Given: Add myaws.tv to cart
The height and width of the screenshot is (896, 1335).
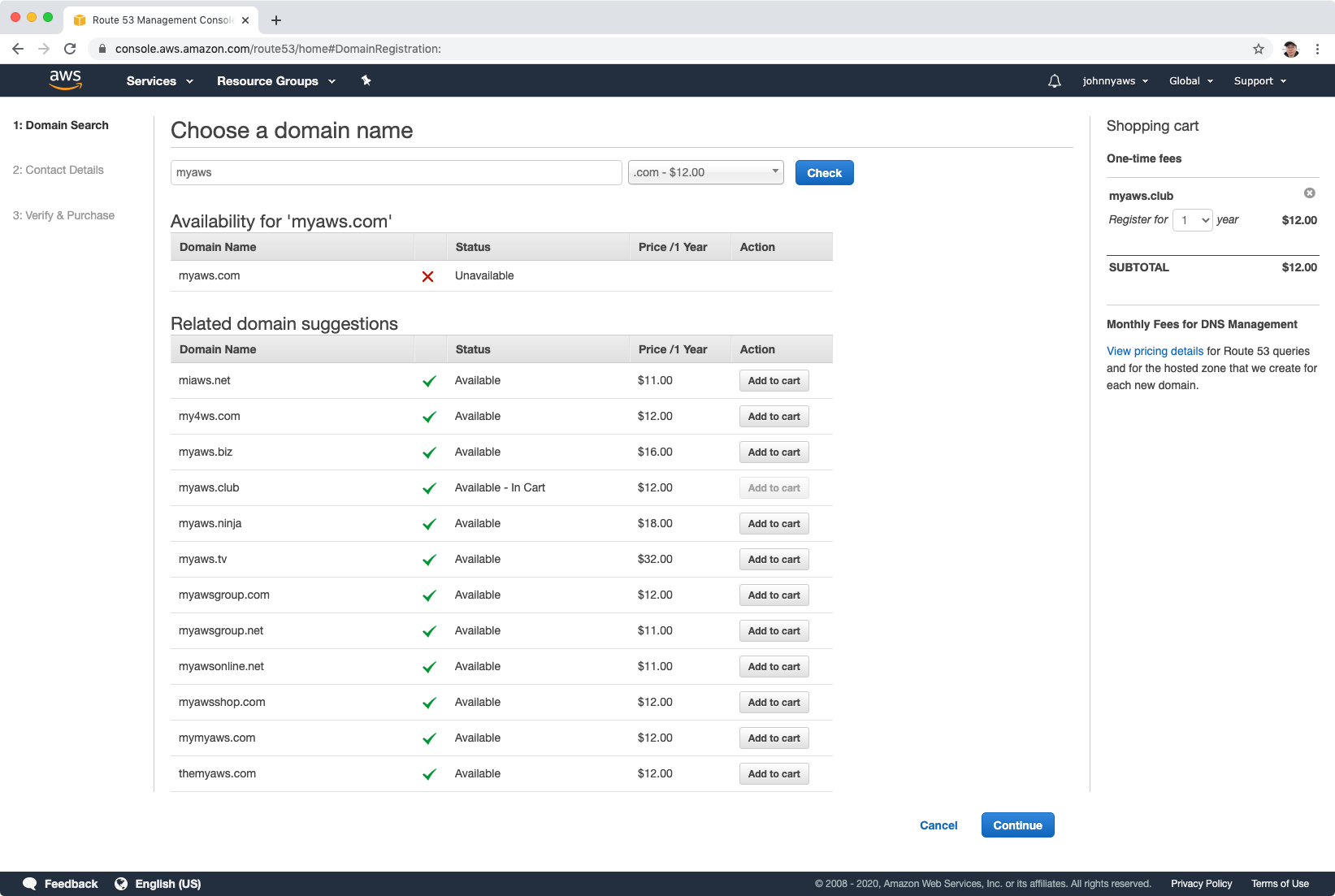Looking at the screenshot, I should (x=774, y=560).
